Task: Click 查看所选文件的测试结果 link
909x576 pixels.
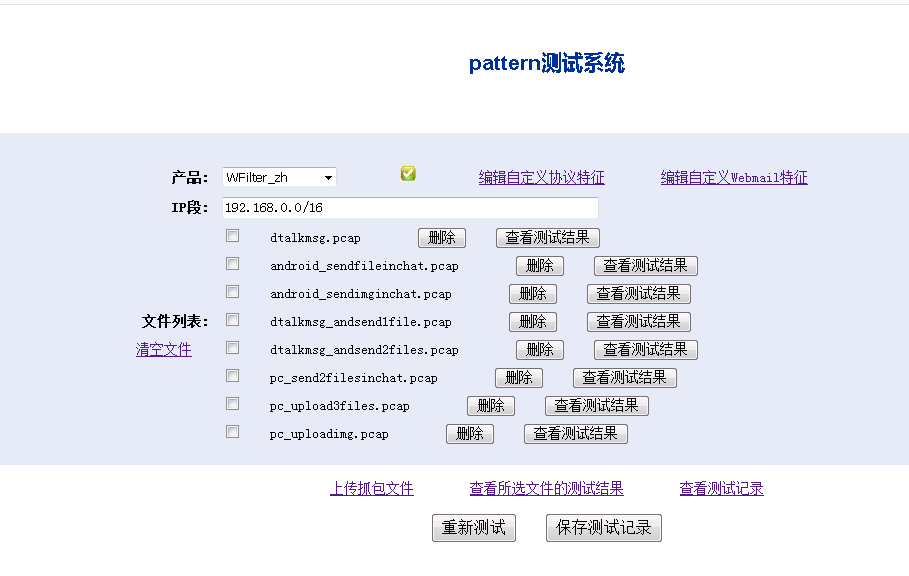Action: 546,489
